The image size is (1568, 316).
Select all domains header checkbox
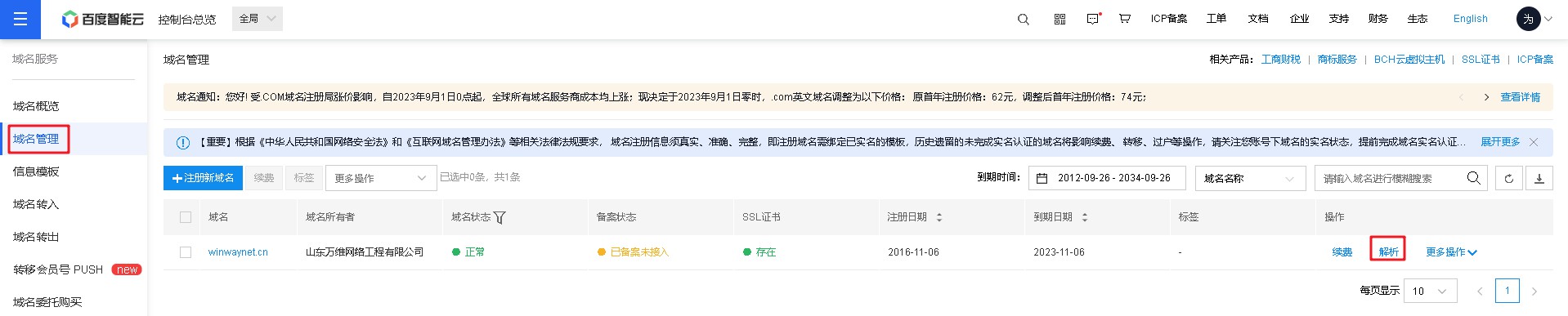(186, 217)
